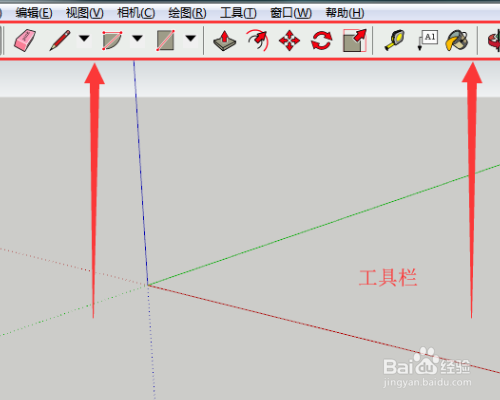Select the Line pencil tool
The width and height of the screenshot is (500, 400).
pyautogui.click(x=60, y=40)
